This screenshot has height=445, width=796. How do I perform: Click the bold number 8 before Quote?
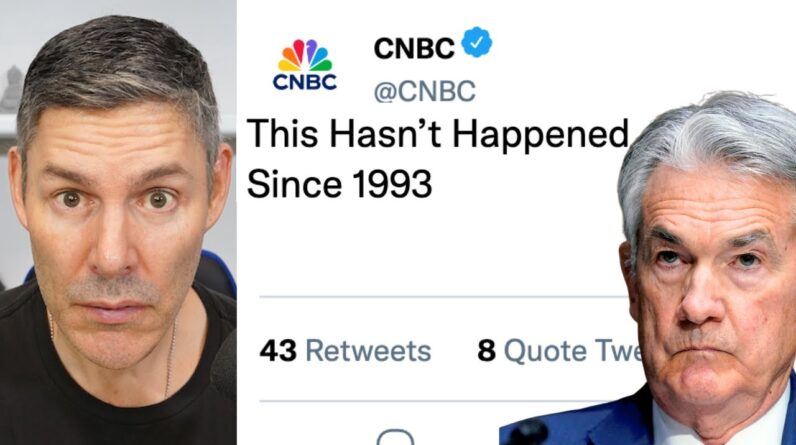click(x=486, y=351)
